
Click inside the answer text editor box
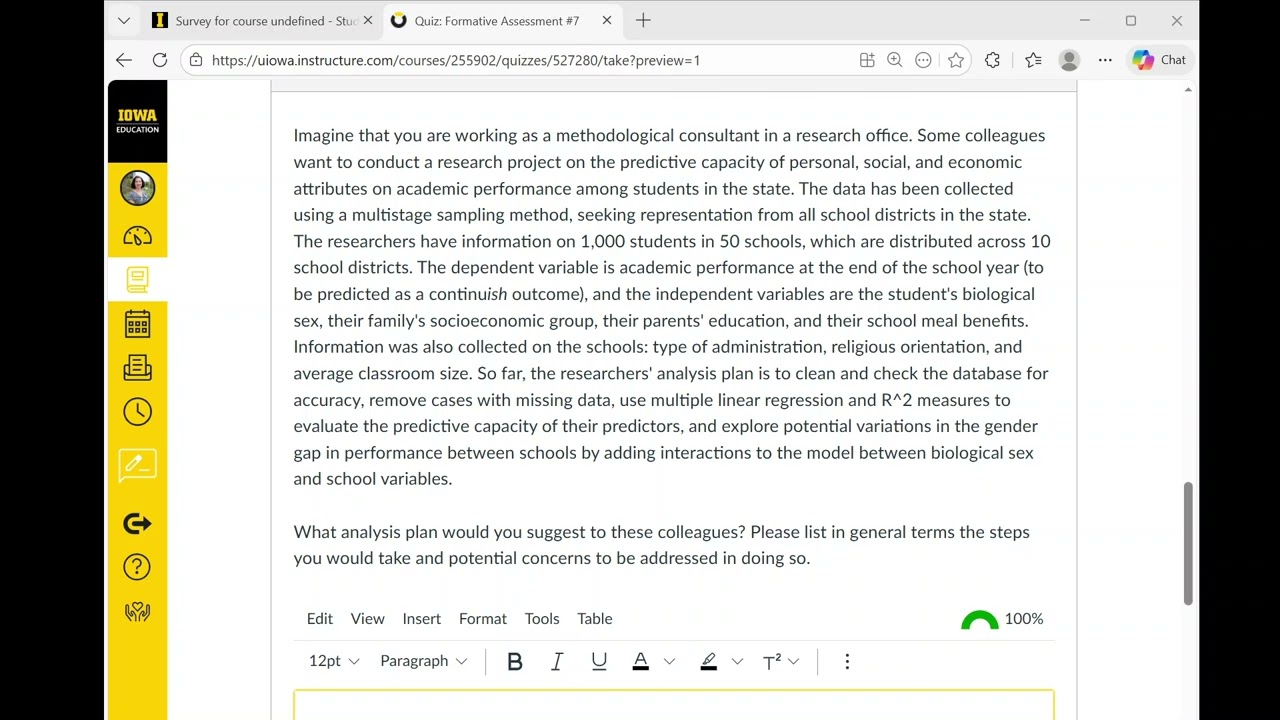(674, 705)
